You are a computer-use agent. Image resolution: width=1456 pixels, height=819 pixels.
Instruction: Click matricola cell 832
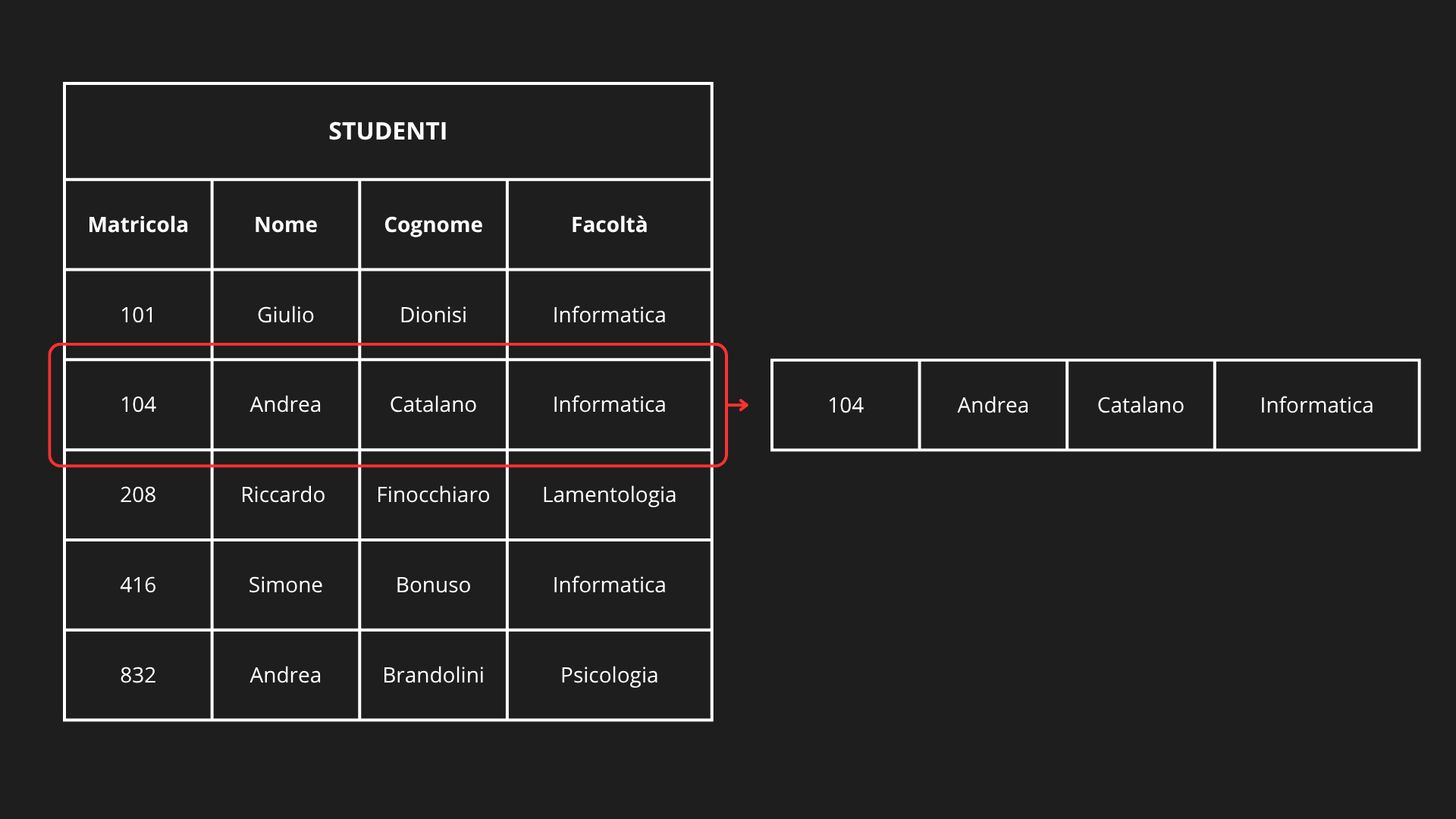coord(138,675)
